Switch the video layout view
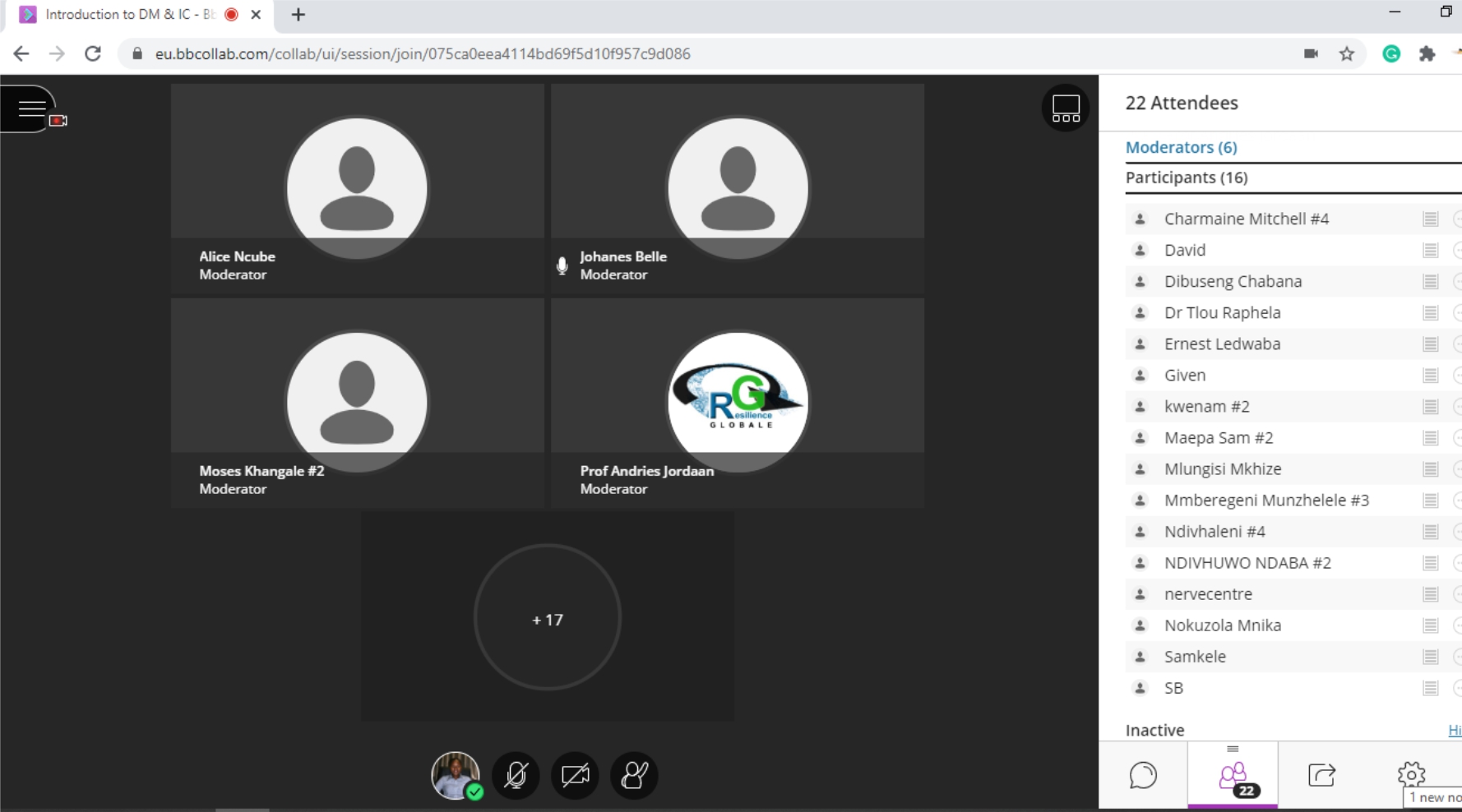This screenshot has height=812, width=1462. tap(1065, 108)
